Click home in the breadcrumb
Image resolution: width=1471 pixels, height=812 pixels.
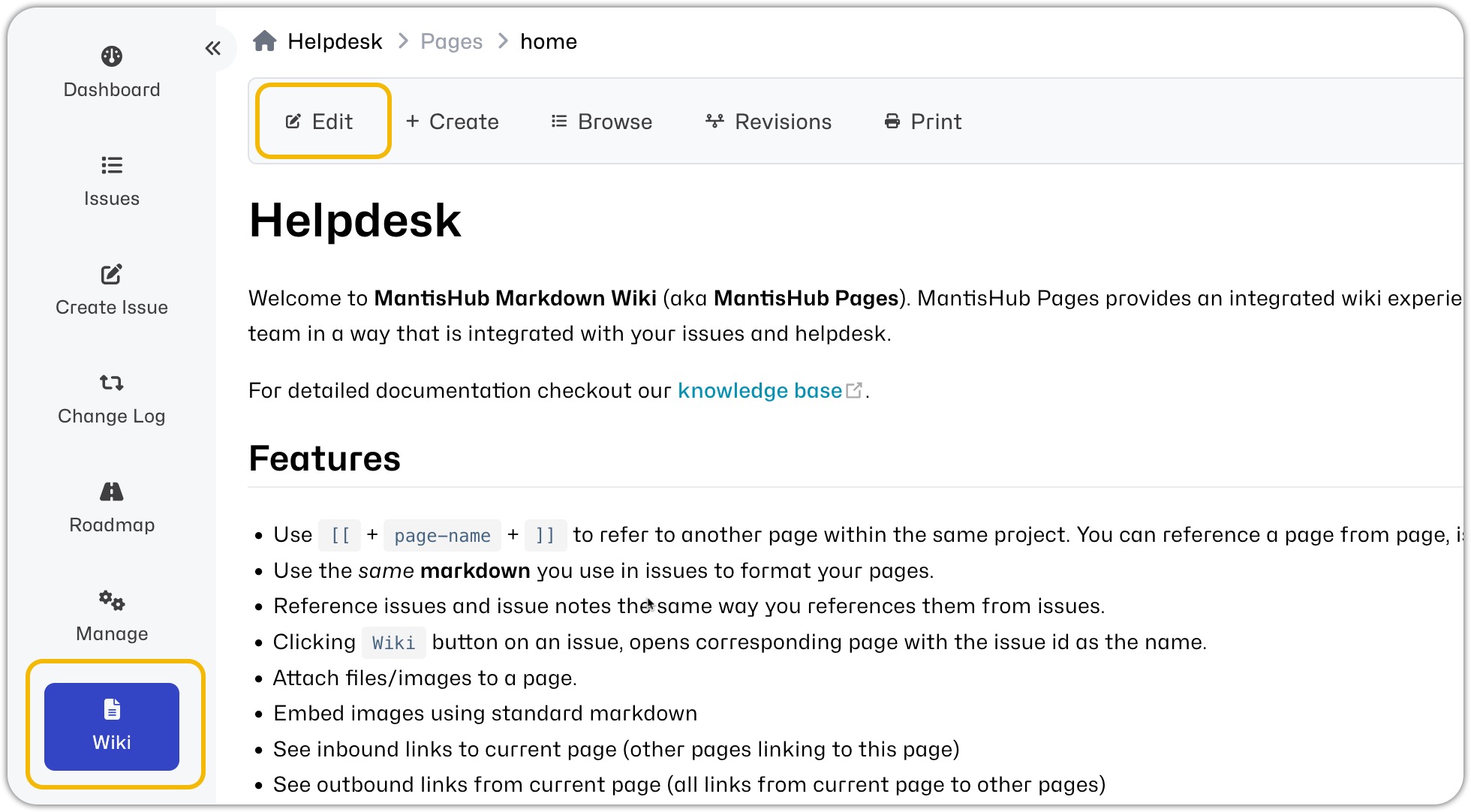(549, 41)
